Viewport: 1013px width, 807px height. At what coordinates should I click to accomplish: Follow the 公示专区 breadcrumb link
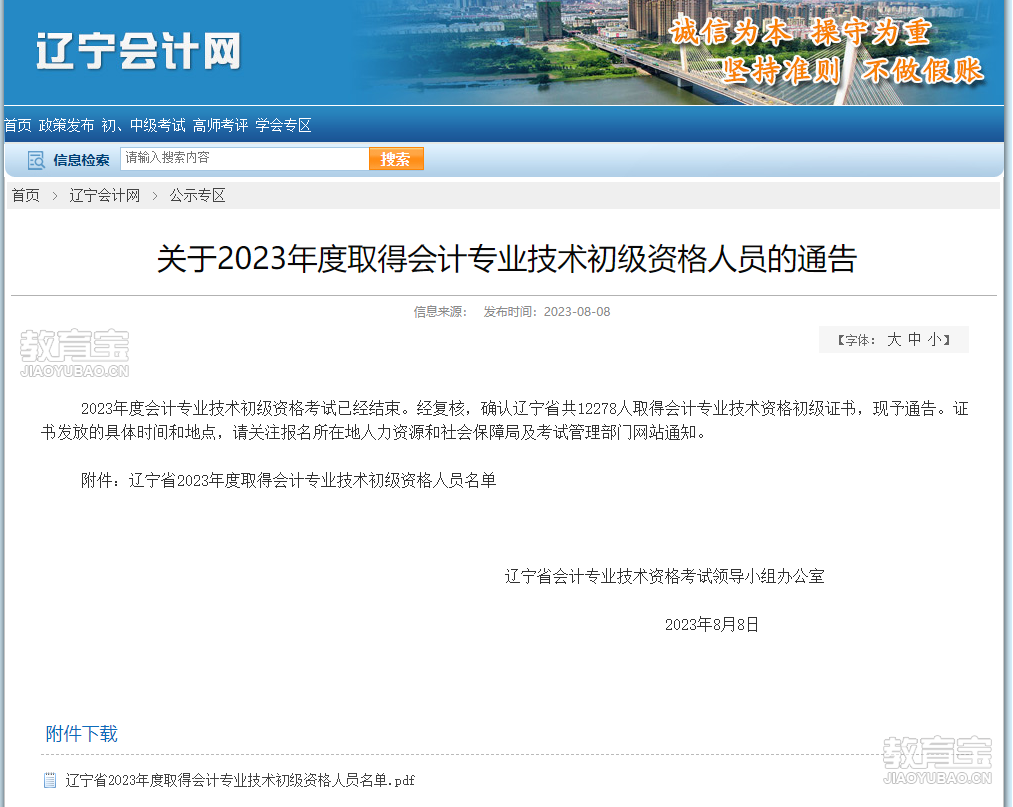pyautogui.click(x=197, y=195)
